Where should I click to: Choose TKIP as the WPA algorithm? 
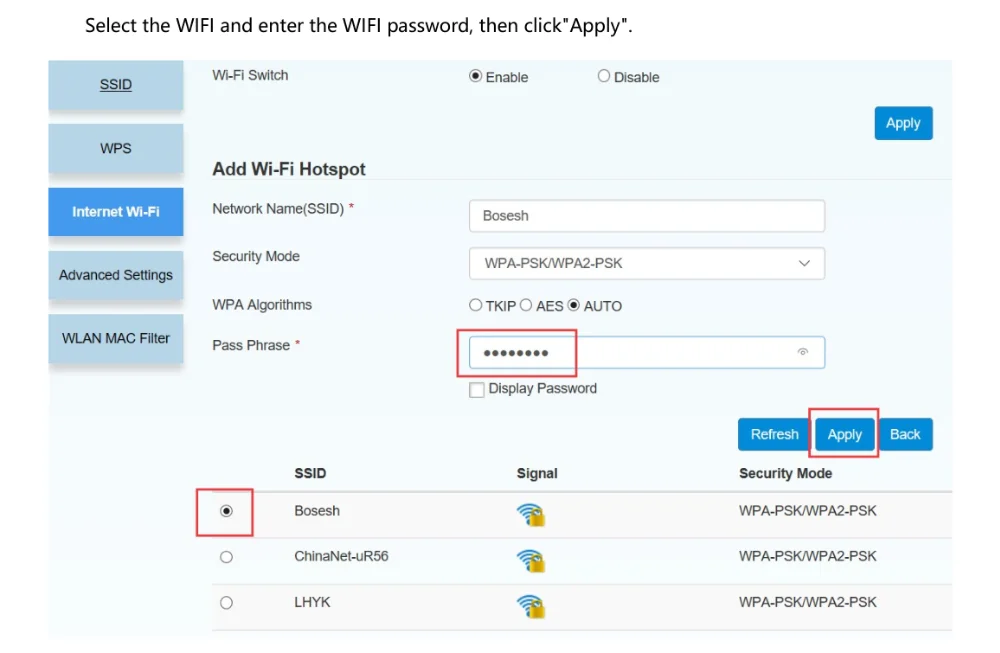point(476,305)
